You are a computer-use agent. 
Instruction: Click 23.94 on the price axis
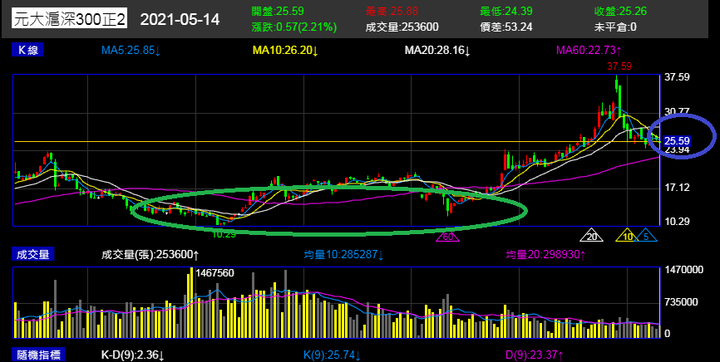click(677, 150)
